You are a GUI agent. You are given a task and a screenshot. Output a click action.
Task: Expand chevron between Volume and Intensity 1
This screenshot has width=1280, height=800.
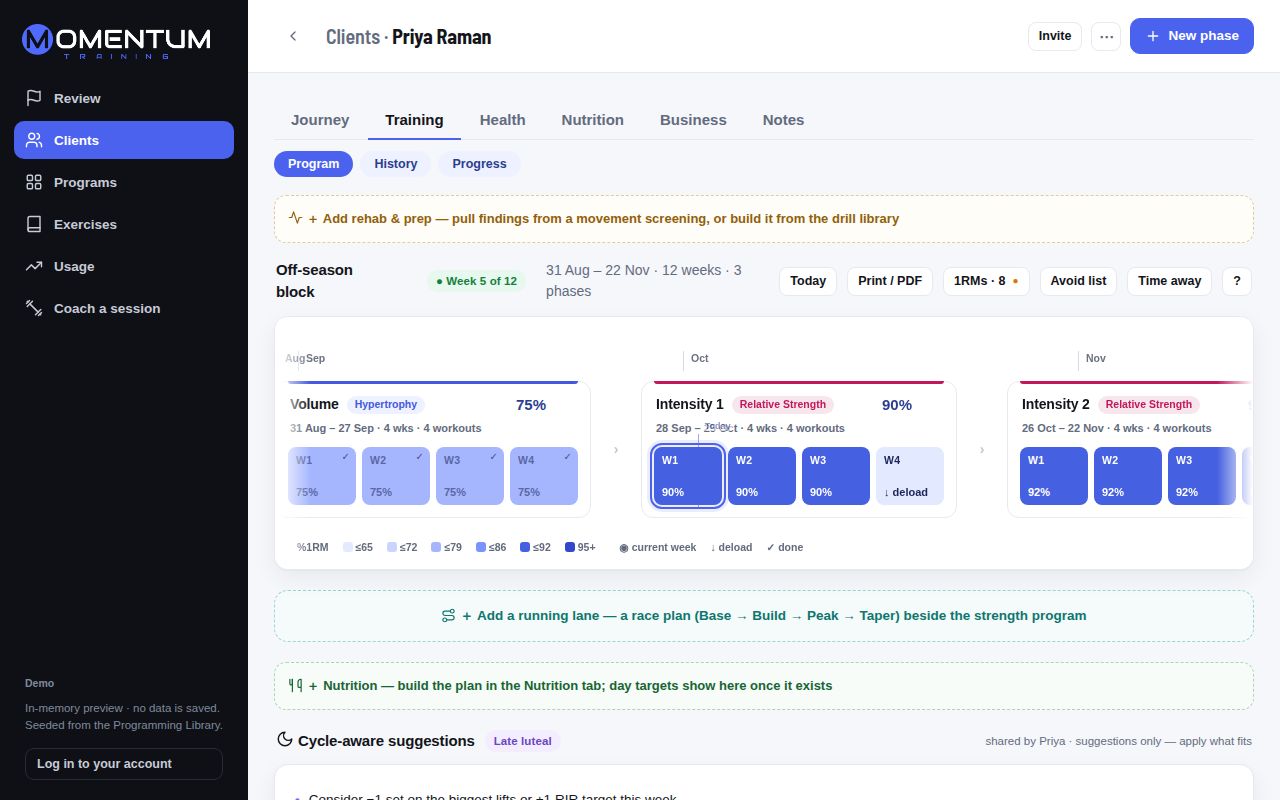pyautogui.click(x=616, y=450)
